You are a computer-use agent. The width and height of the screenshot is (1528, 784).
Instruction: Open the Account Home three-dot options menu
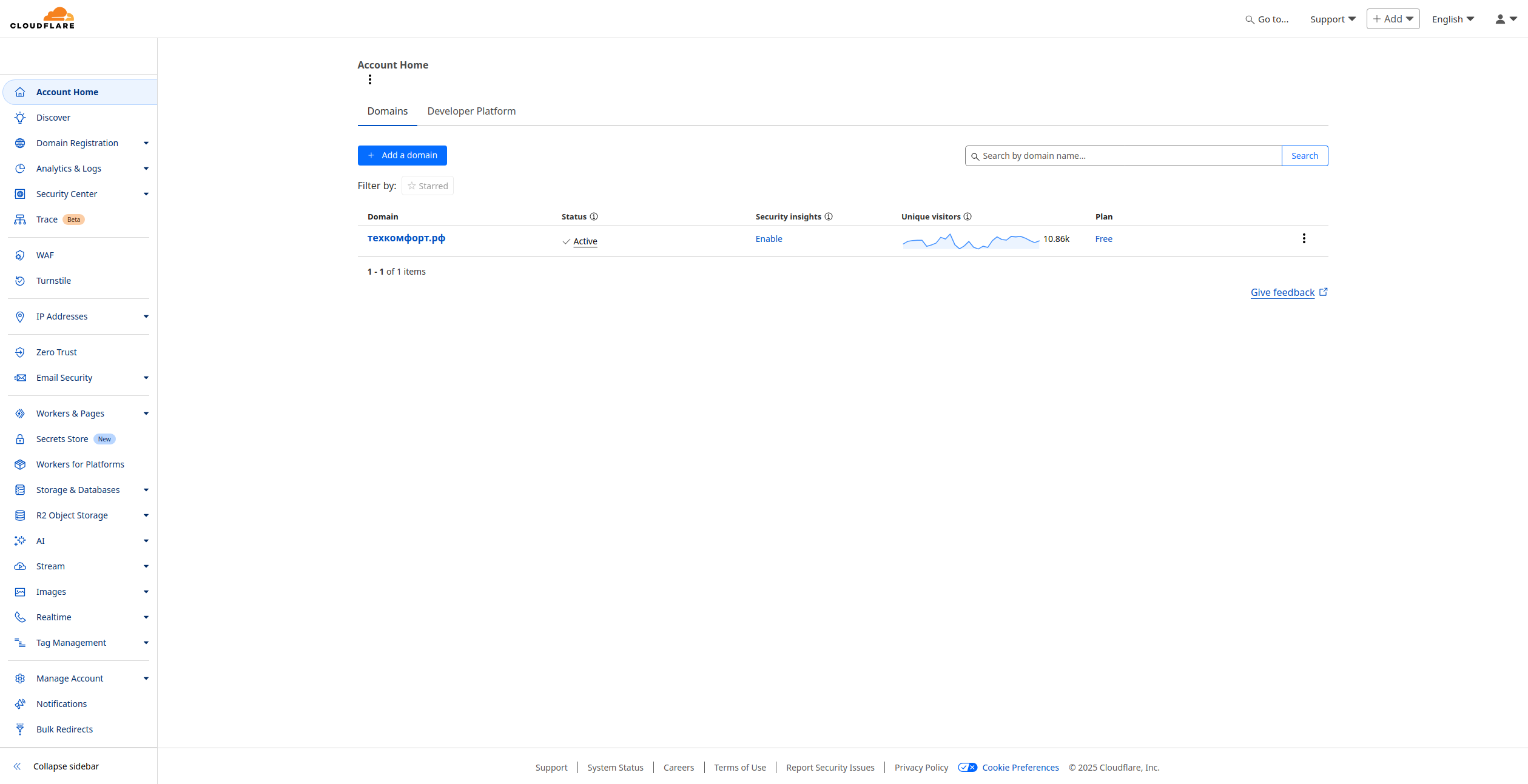370,79
